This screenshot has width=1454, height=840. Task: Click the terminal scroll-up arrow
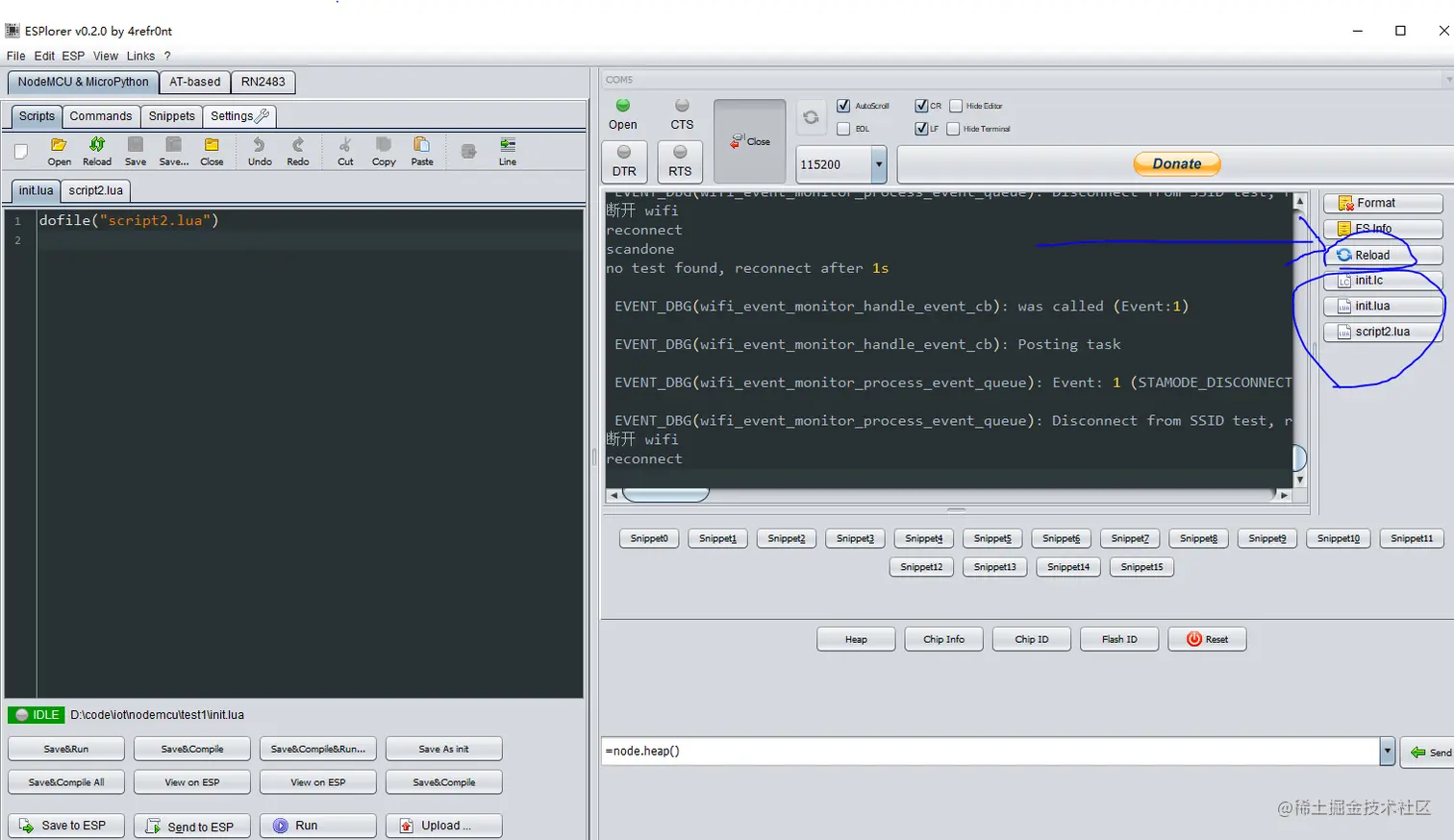pyautogui.click(x=1300, y=201)
